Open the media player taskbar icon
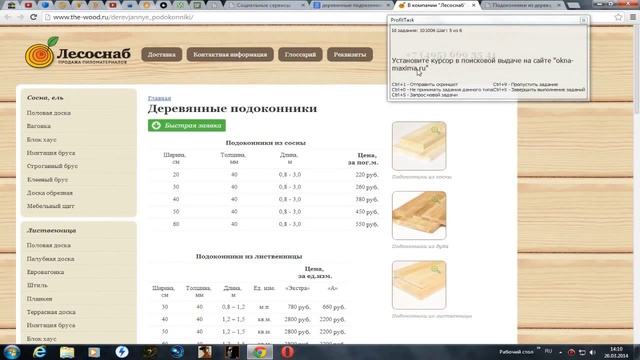 (x=94, y=352)
